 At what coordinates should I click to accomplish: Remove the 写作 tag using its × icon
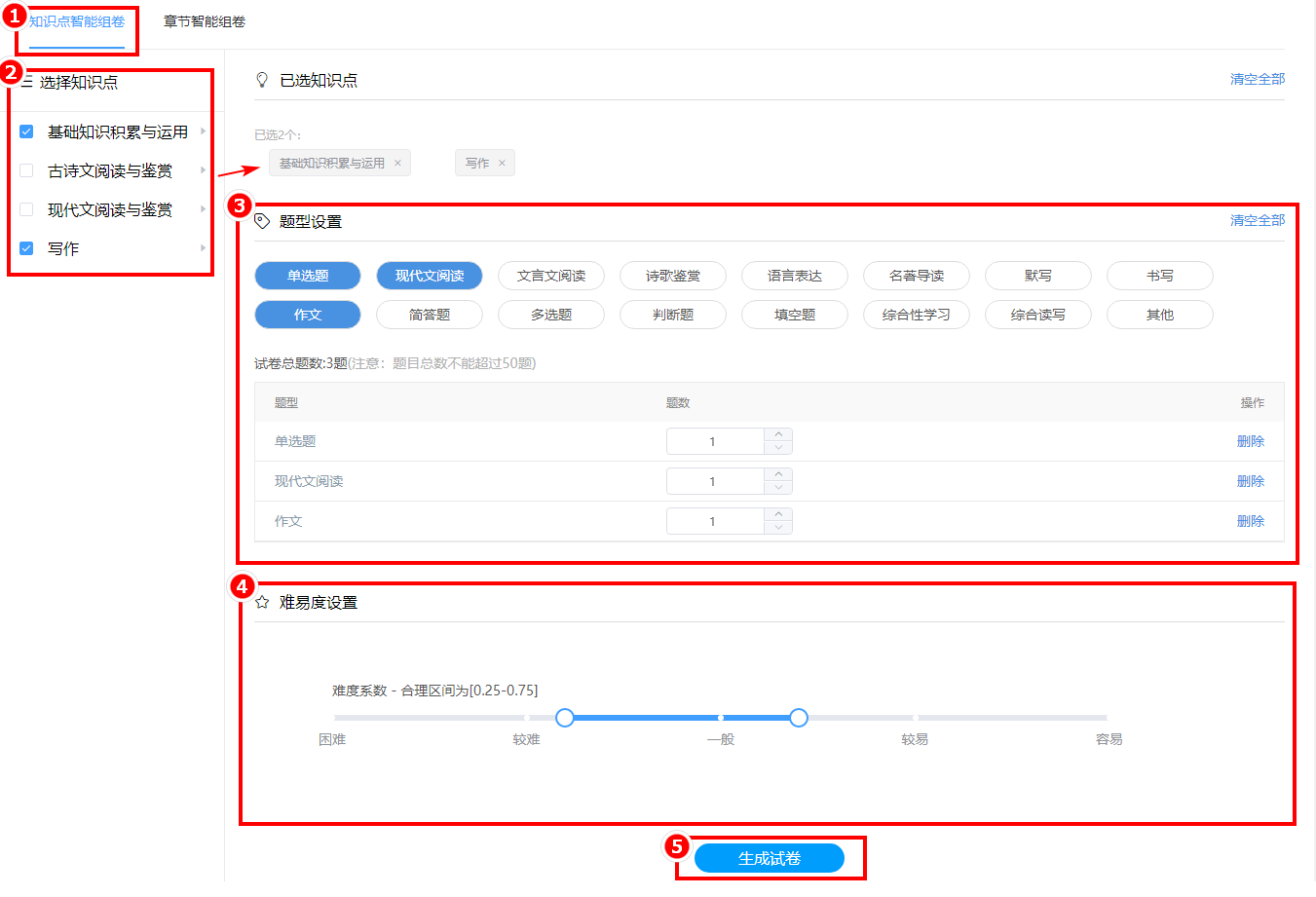pyautogui.click(x=502, y=164)
